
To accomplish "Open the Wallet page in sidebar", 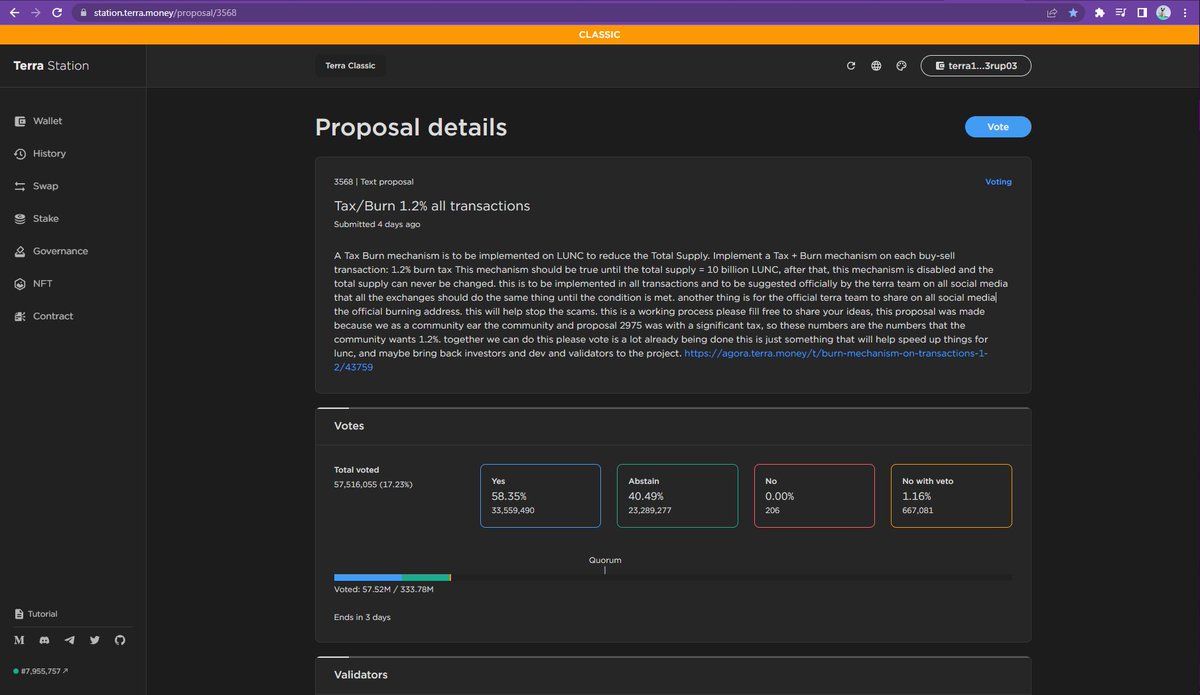I will click(x=39, y=121).
